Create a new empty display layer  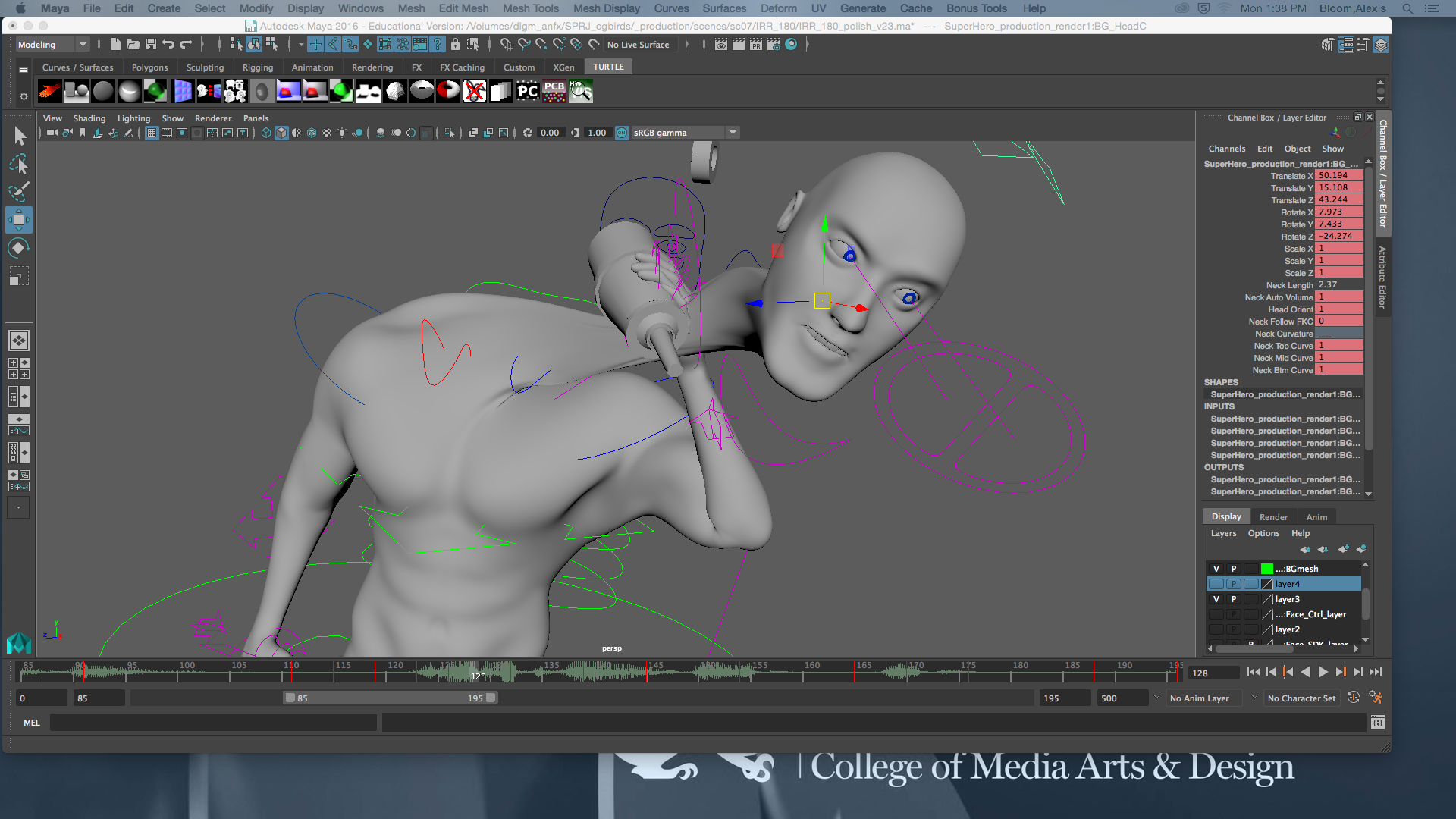tap(1343, 549)
